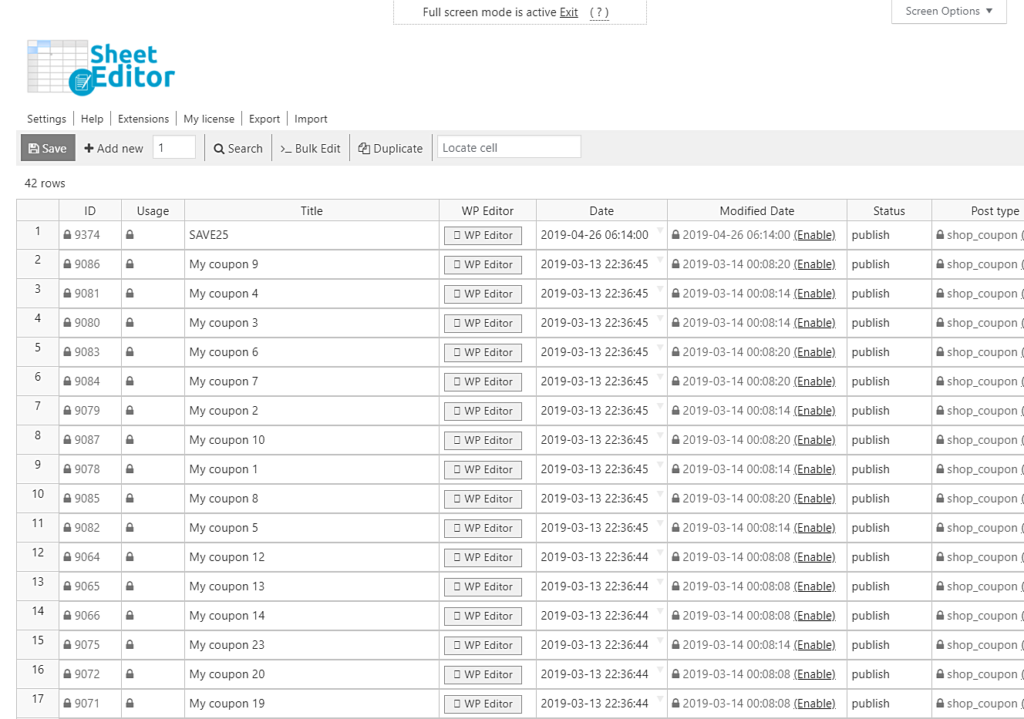The height and width of the screenshot is (719, 1024).
Task: Exit full screen mode link
Action: click(x=569, y=12)
